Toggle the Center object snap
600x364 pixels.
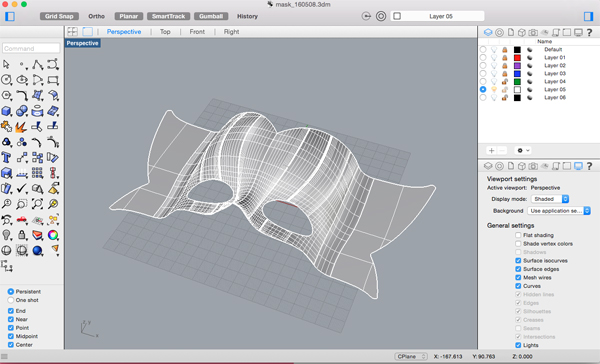[11, 344]
